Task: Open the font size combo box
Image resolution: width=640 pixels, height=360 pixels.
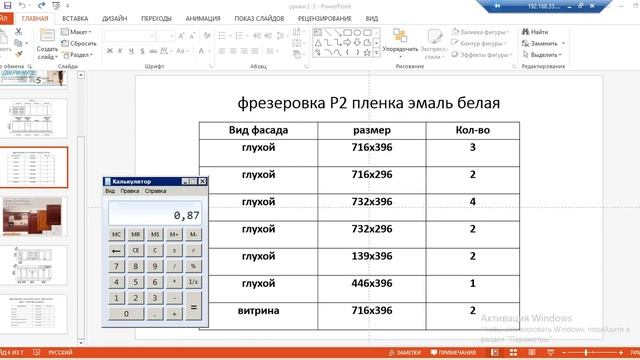Action: pos(166,36)
